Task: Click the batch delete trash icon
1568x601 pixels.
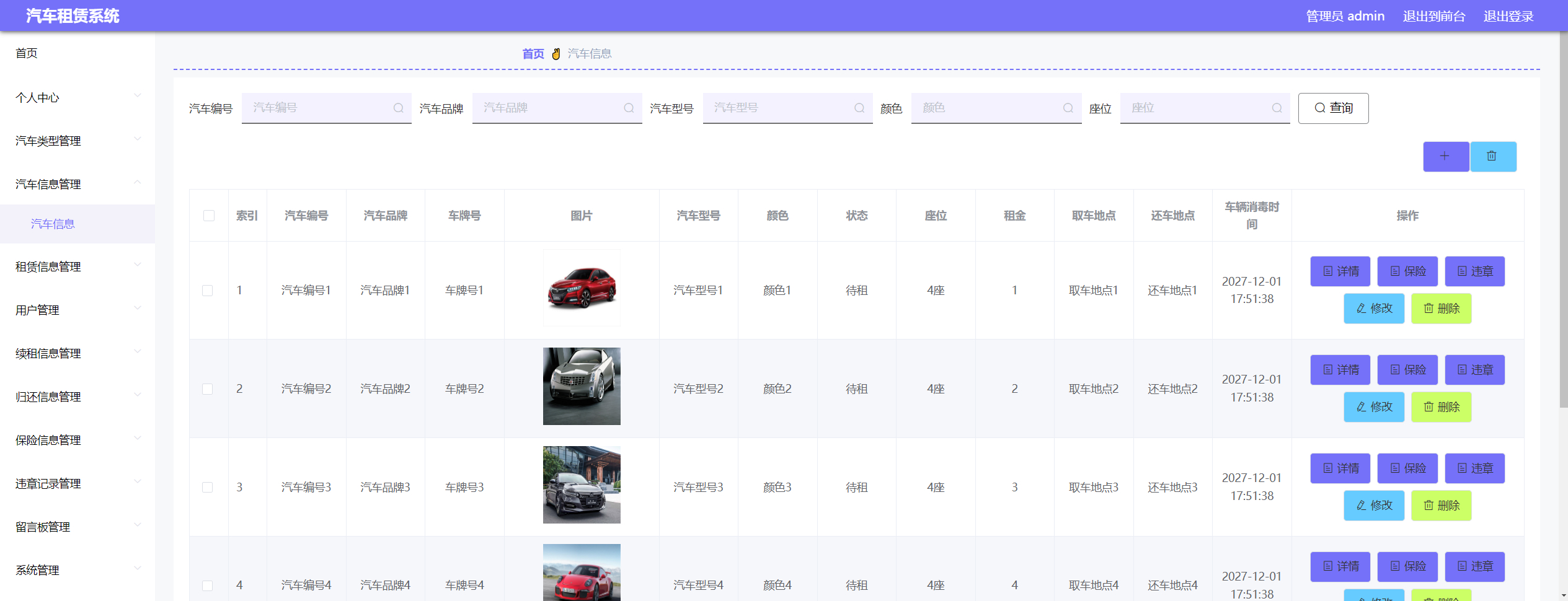Action: click(1493, 156)
